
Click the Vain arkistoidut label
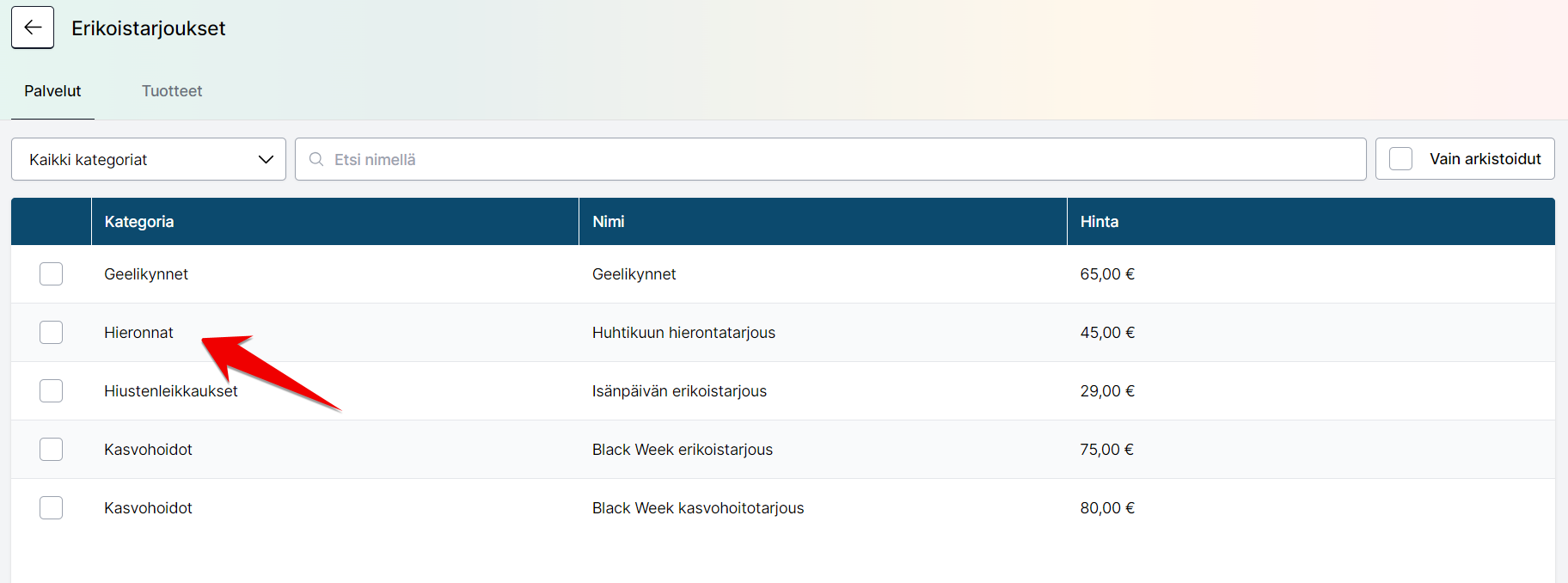click(1485, 159)
